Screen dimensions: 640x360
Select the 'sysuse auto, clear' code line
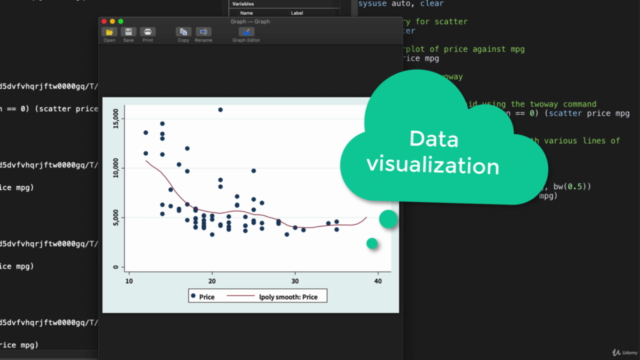point(401,4)
